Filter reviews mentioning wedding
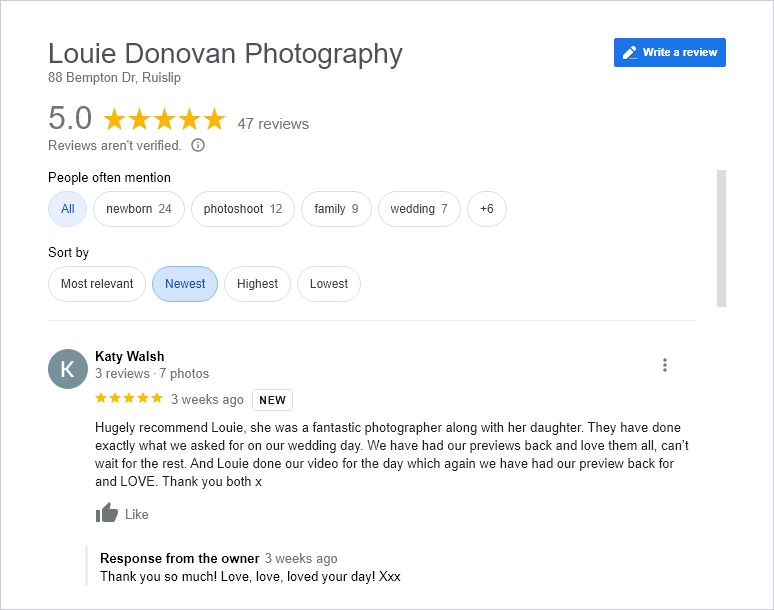Image resolution: width=774 pixels, height=610 pixels. click(x=419, y=209)
